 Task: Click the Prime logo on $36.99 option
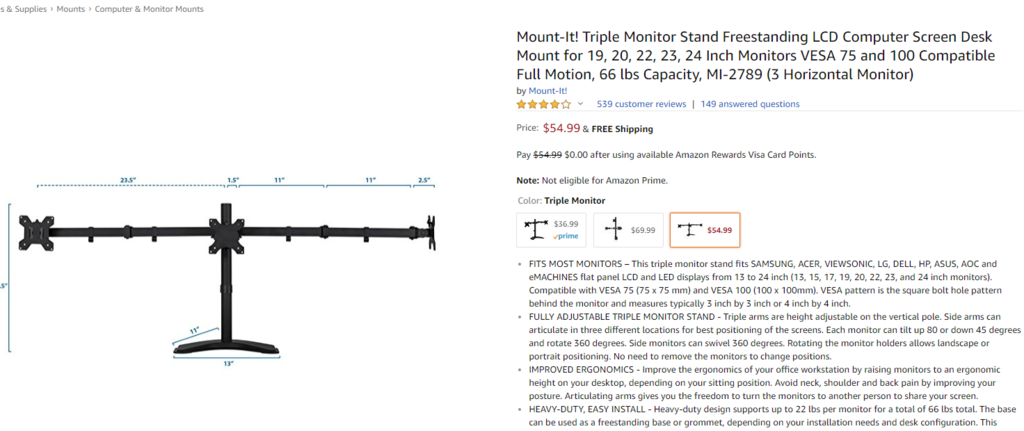[x=566, y=236]
